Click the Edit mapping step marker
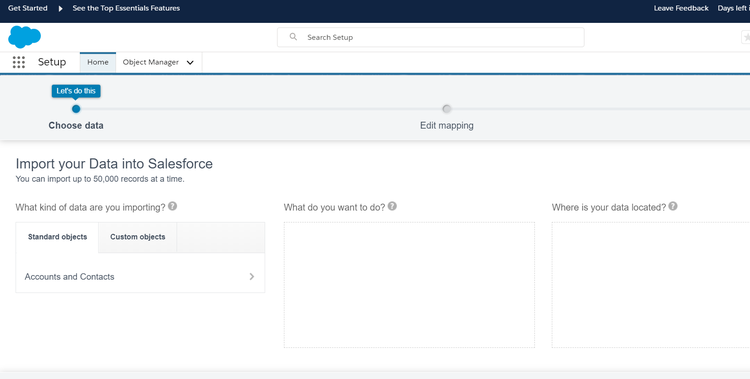The image size is (750, 379). pos(447,109)
